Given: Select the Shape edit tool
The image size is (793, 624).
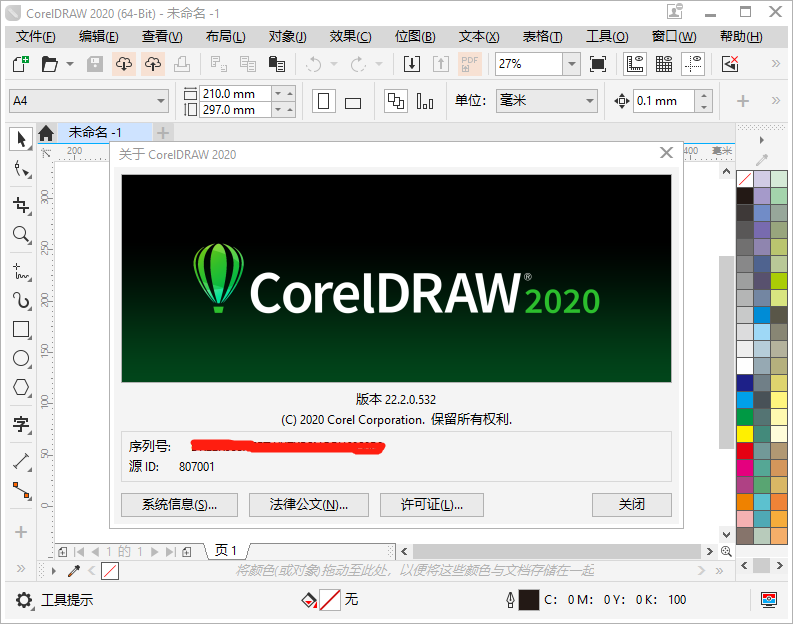Looking at the screenshot, I should (x=21, y=169).
